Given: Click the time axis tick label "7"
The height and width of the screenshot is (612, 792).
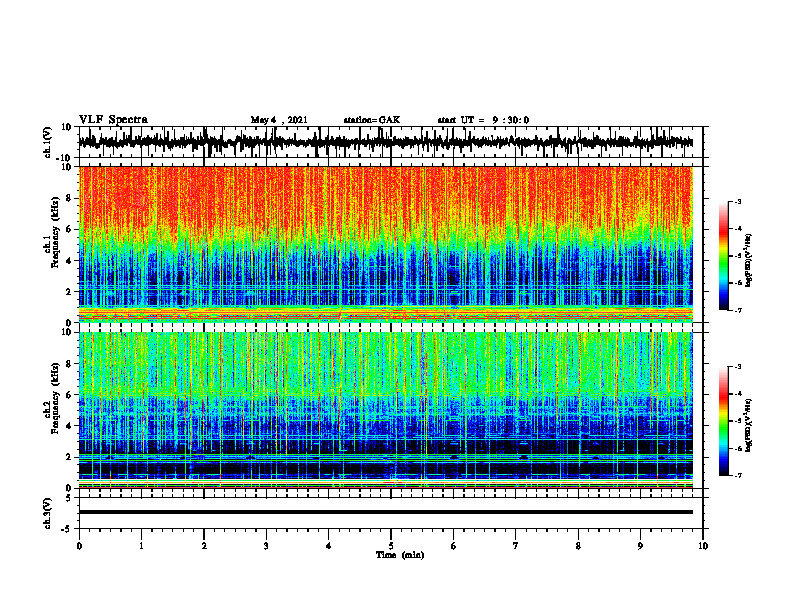Looking at the screenshot, I should (x=516, y=546).
